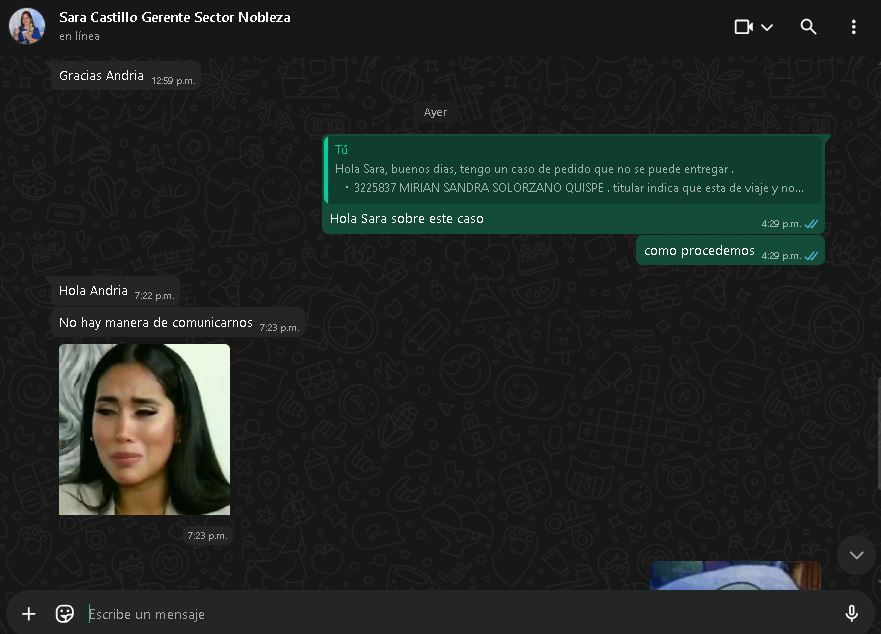881x634 pixels.
Task: Open the search in chat magnifier
Action: coord(809,27)
